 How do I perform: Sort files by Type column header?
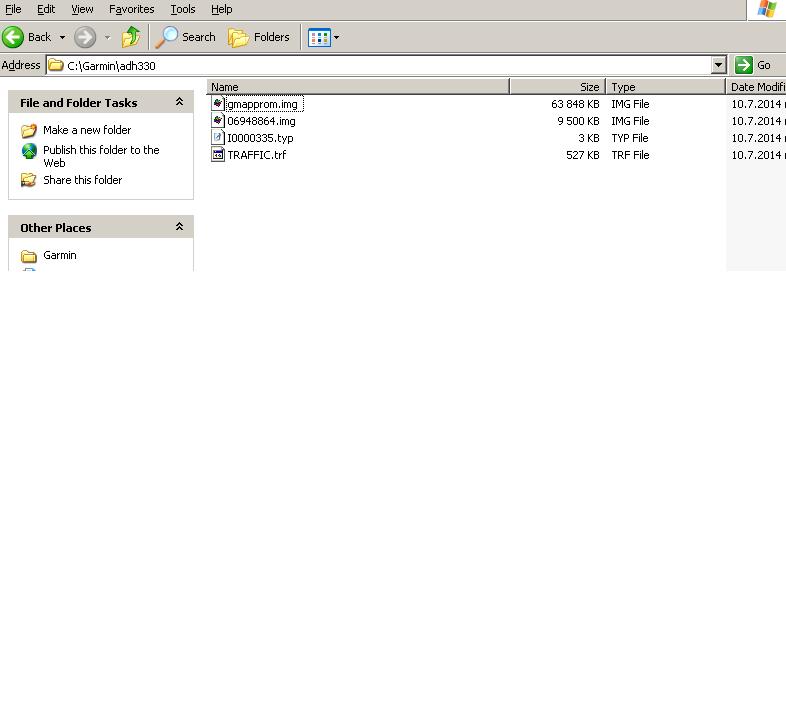(666, 87)
